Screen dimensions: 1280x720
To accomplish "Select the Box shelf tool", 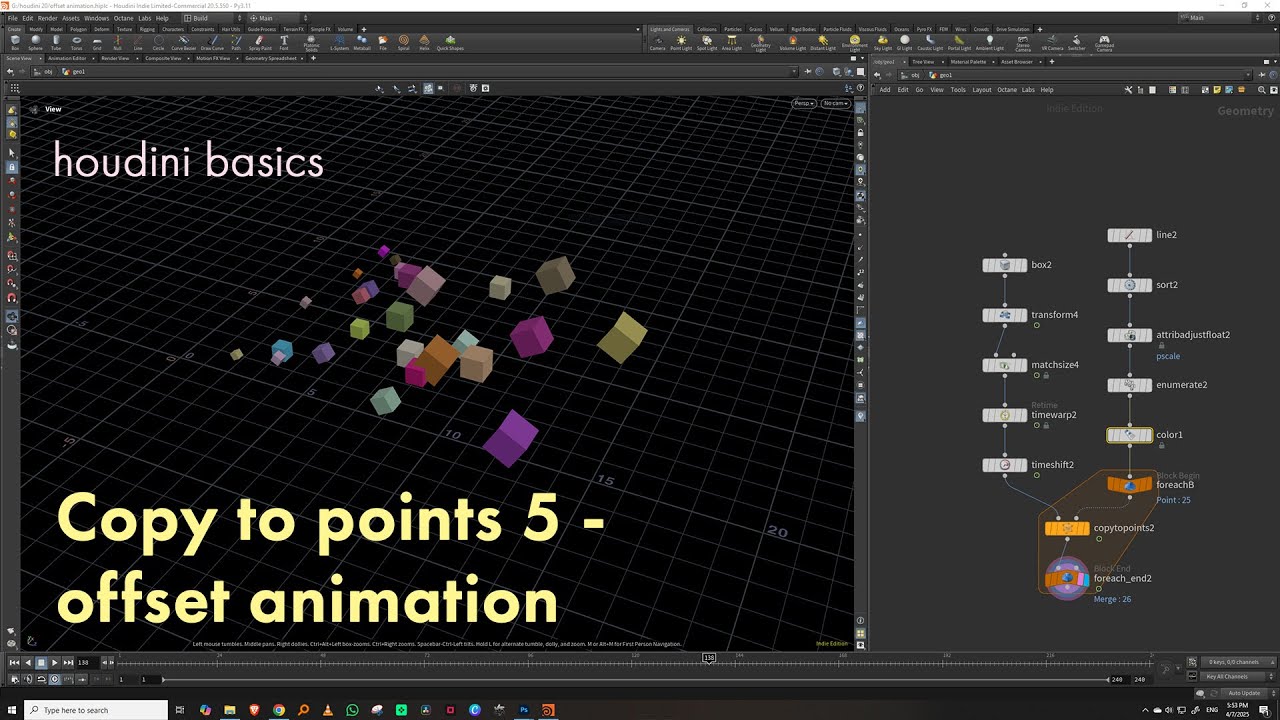I will coord(15,42).
